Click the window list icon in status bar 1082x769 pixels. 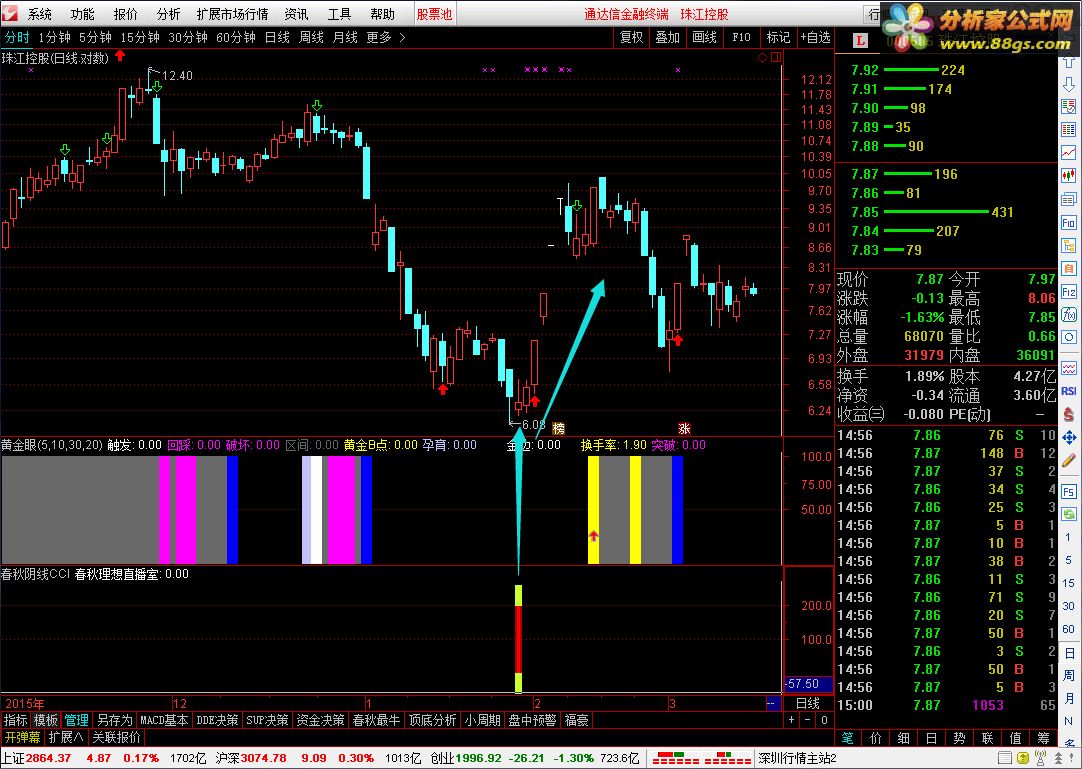[1005, 758]
